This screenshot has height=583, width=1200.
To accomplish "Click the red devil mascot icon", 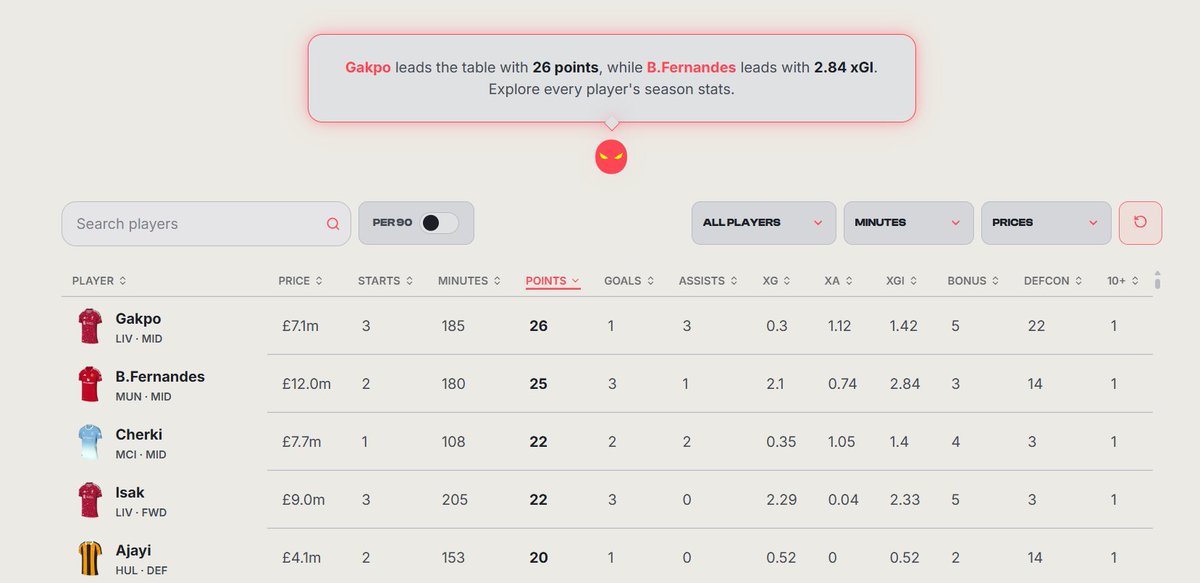I will click(x=611, y=157).
